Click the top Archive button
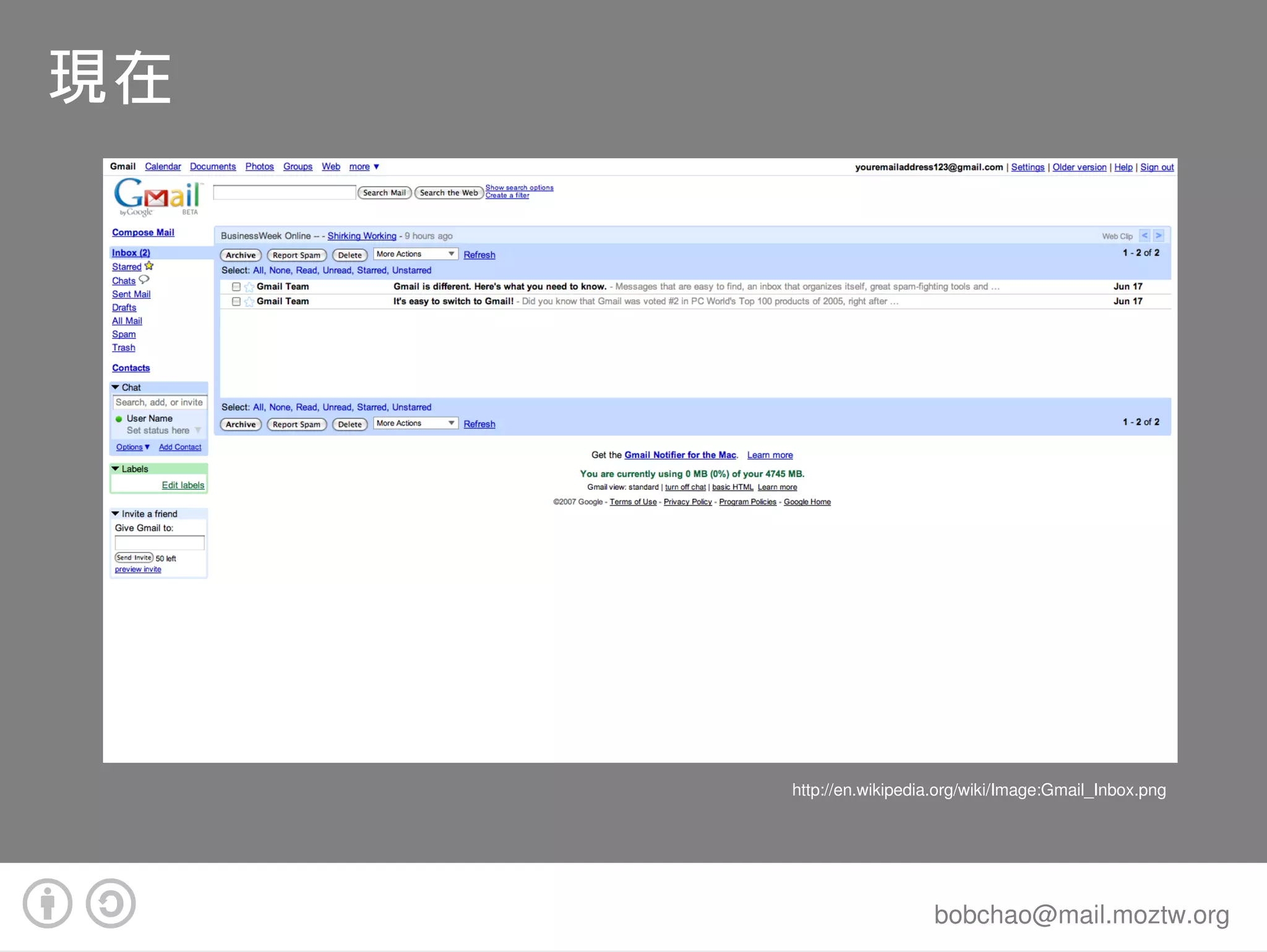Image resolution: width=1267 pixels, height=952 pixels. [x=241, y=255]
